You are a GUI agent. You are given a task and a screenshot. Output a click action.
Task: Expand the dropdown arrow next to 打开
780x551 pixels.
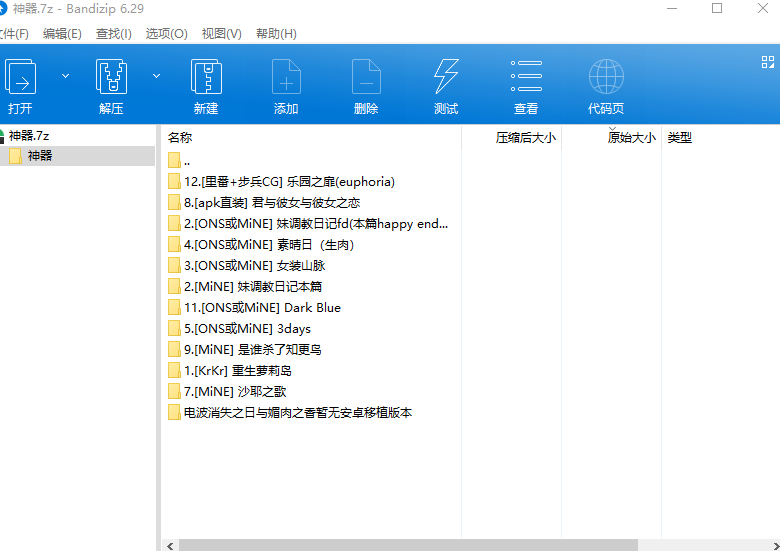coord(65,76)
